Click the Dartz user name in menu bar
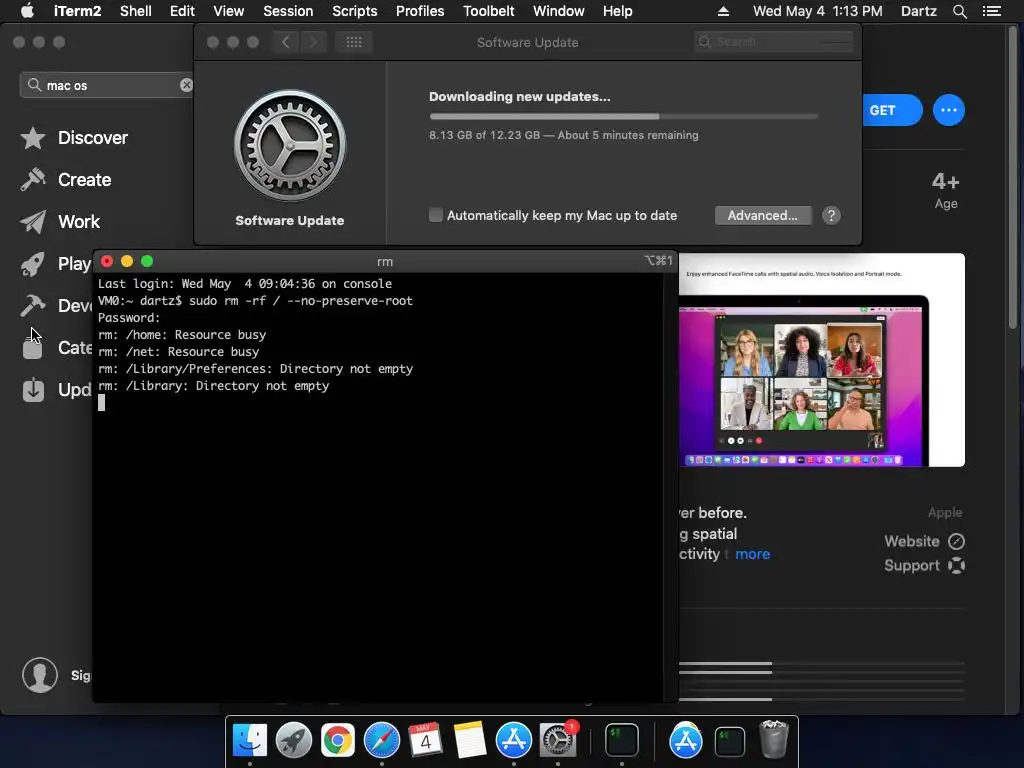 918,11
